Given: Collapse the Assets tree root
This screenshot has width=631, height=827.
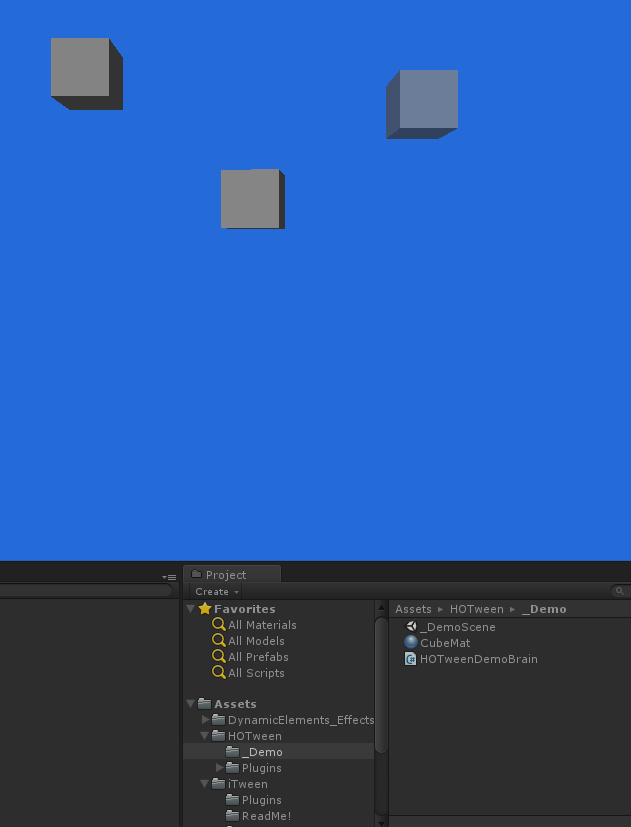Looking at the screenshot, I should [191, 704].
